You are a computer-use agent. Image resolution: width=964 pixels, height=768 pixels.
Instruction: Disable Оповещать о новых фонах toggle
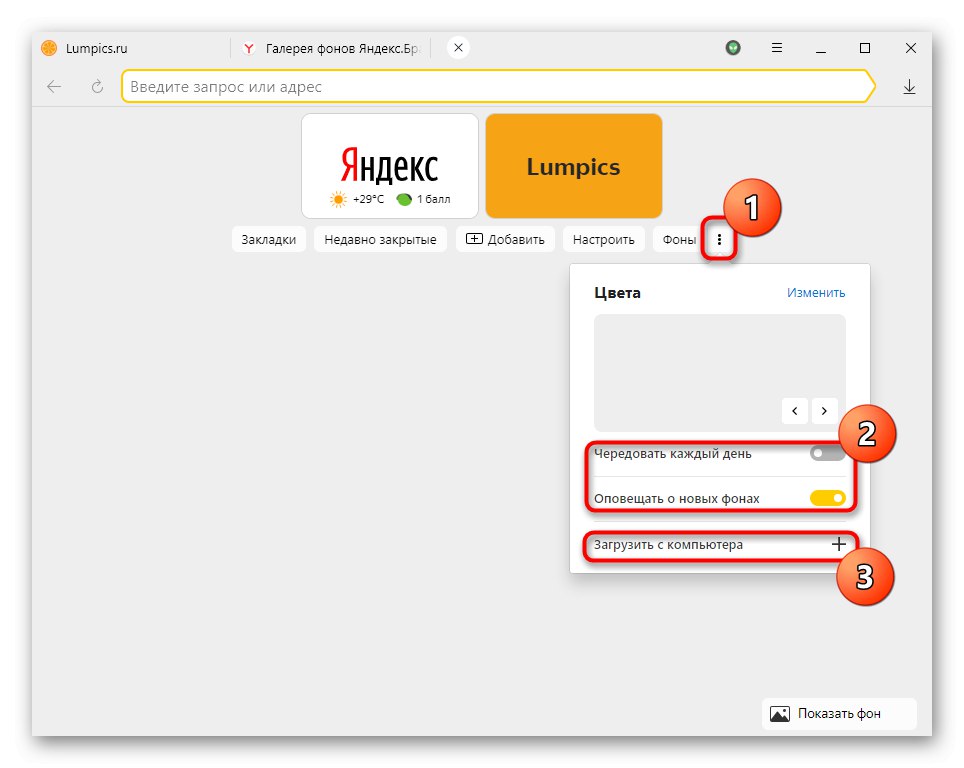pyautogui.click(x=828, y=498)
